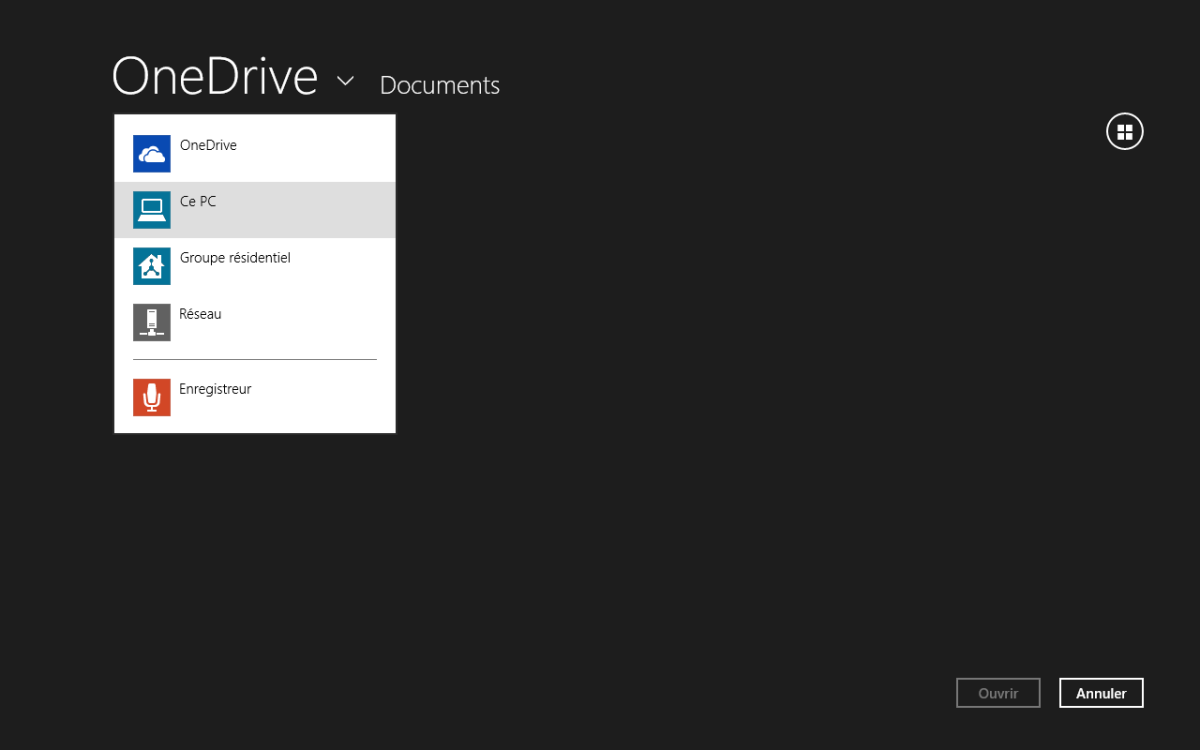1200x750 pixels.
Task: Pick the Groupe résidentiel label
Action: [x=235, y=258]
